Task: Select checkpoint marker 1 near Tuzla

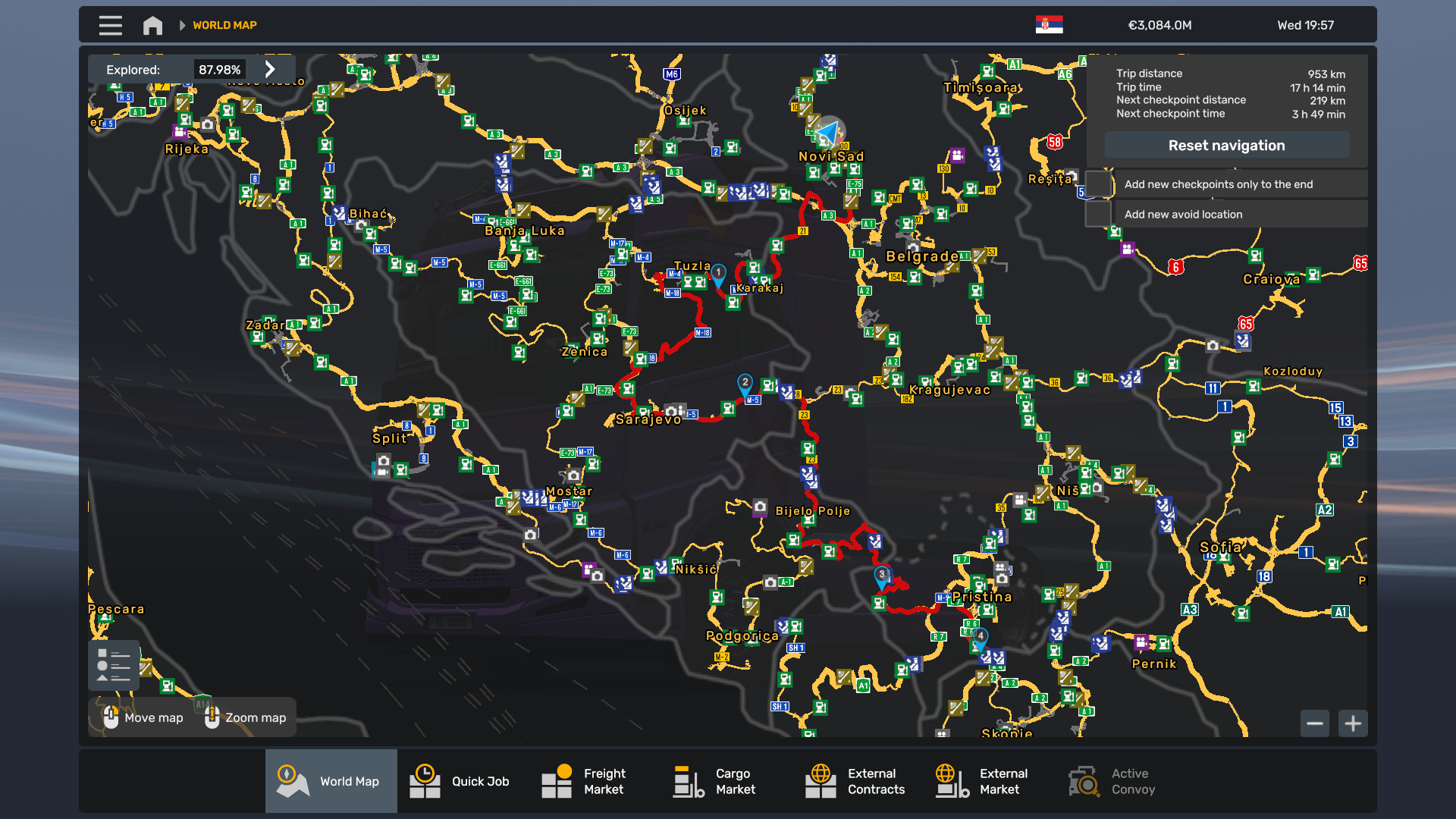Action: coord(718,273)
